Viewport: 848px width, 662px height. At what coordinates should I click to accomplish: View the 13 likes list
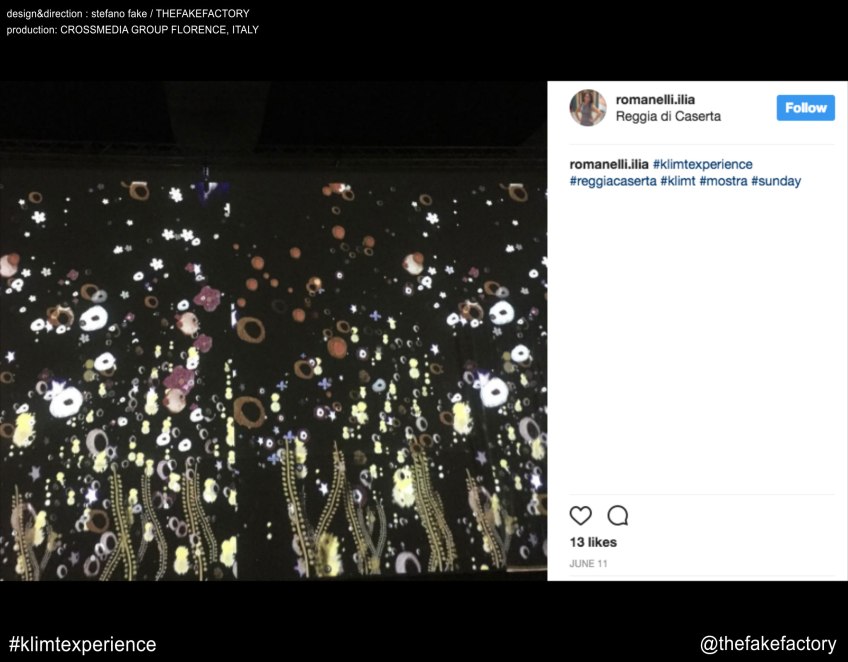[x=593, y=542]
